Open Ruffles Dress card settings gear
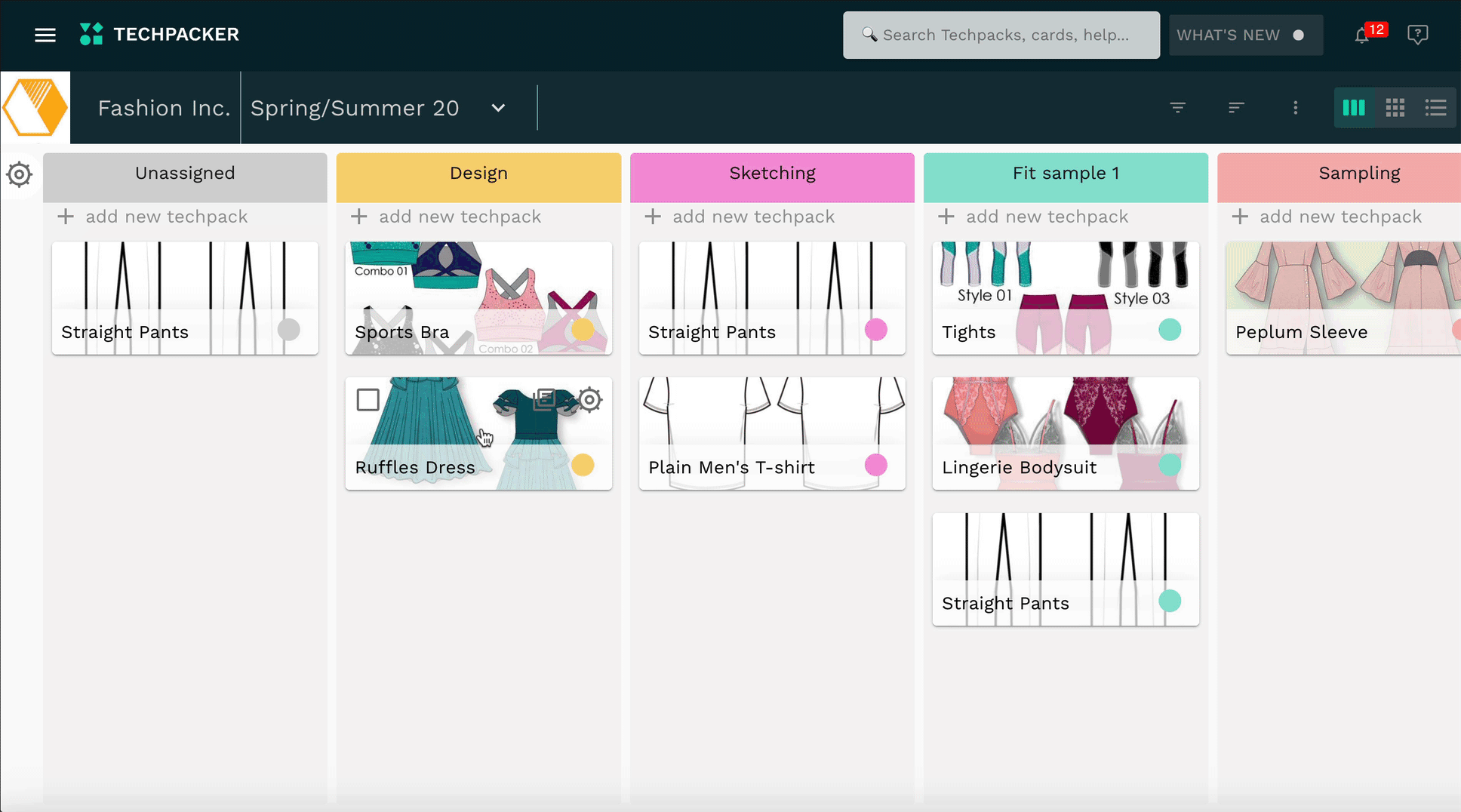 click(x=589, y=399)
